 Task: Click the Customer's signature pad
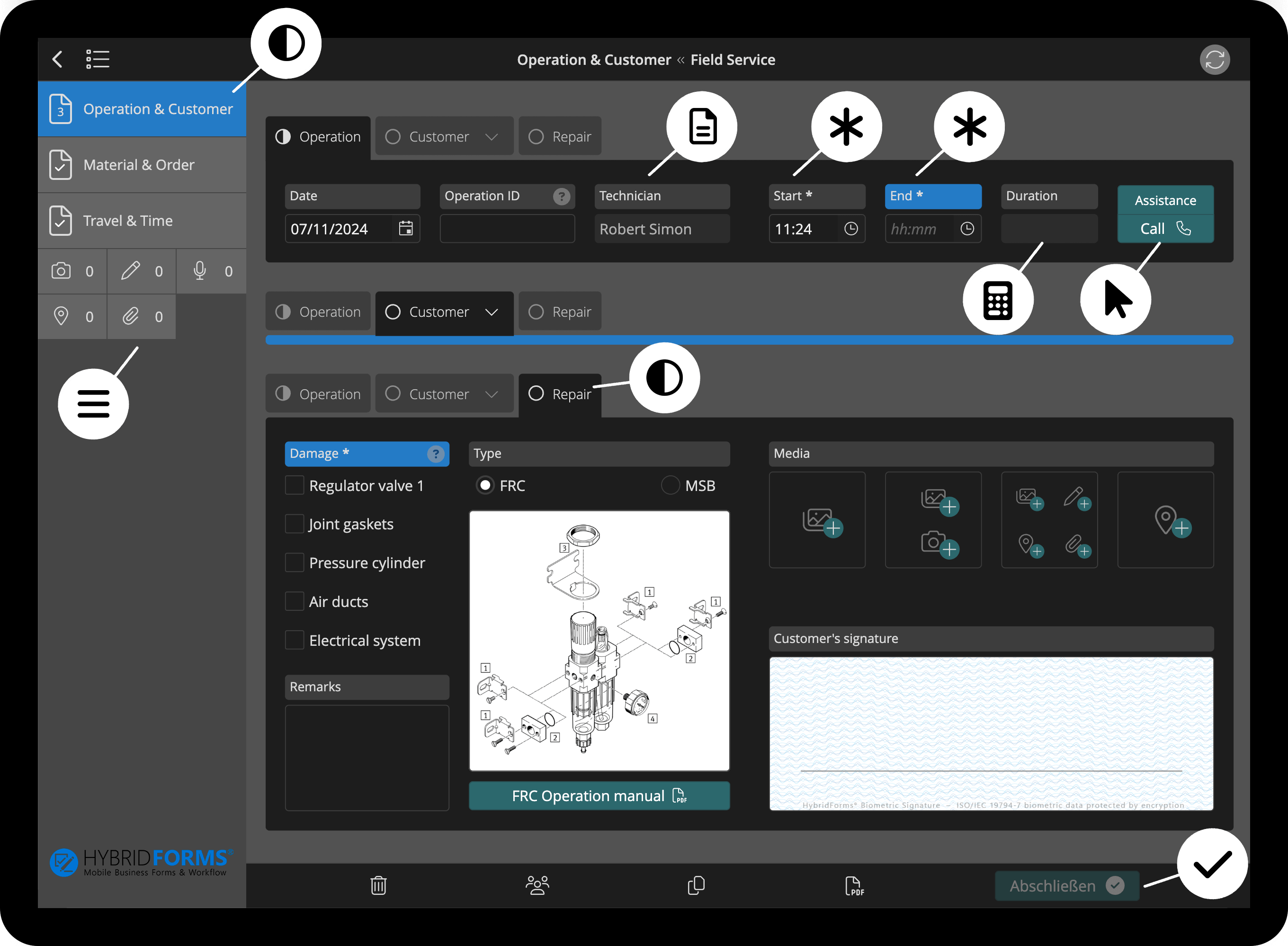[x=991, y=733]
